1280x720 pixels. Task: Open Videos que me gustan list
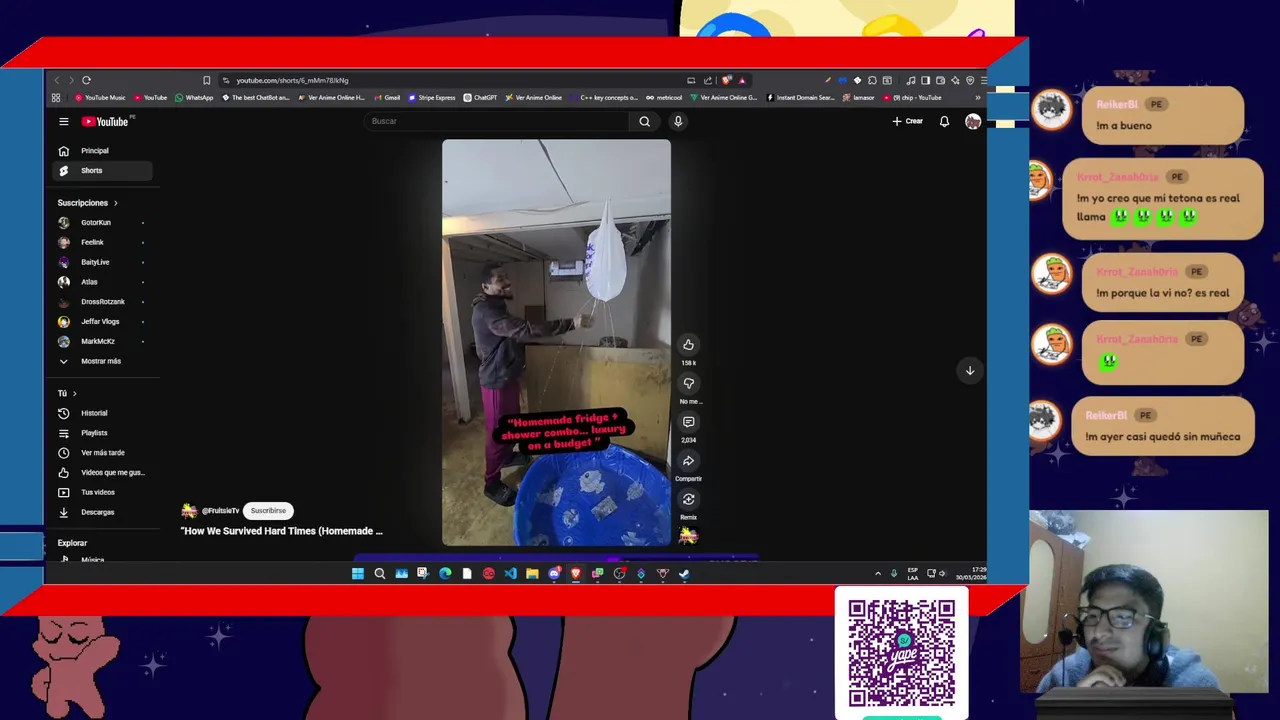pos(102,472)
